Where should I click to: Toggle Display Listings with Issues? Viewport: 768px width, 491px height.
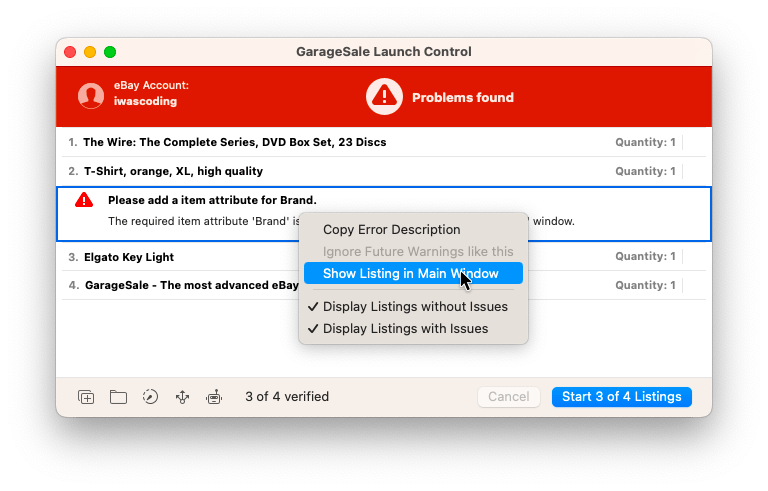[x=413, y=329]
